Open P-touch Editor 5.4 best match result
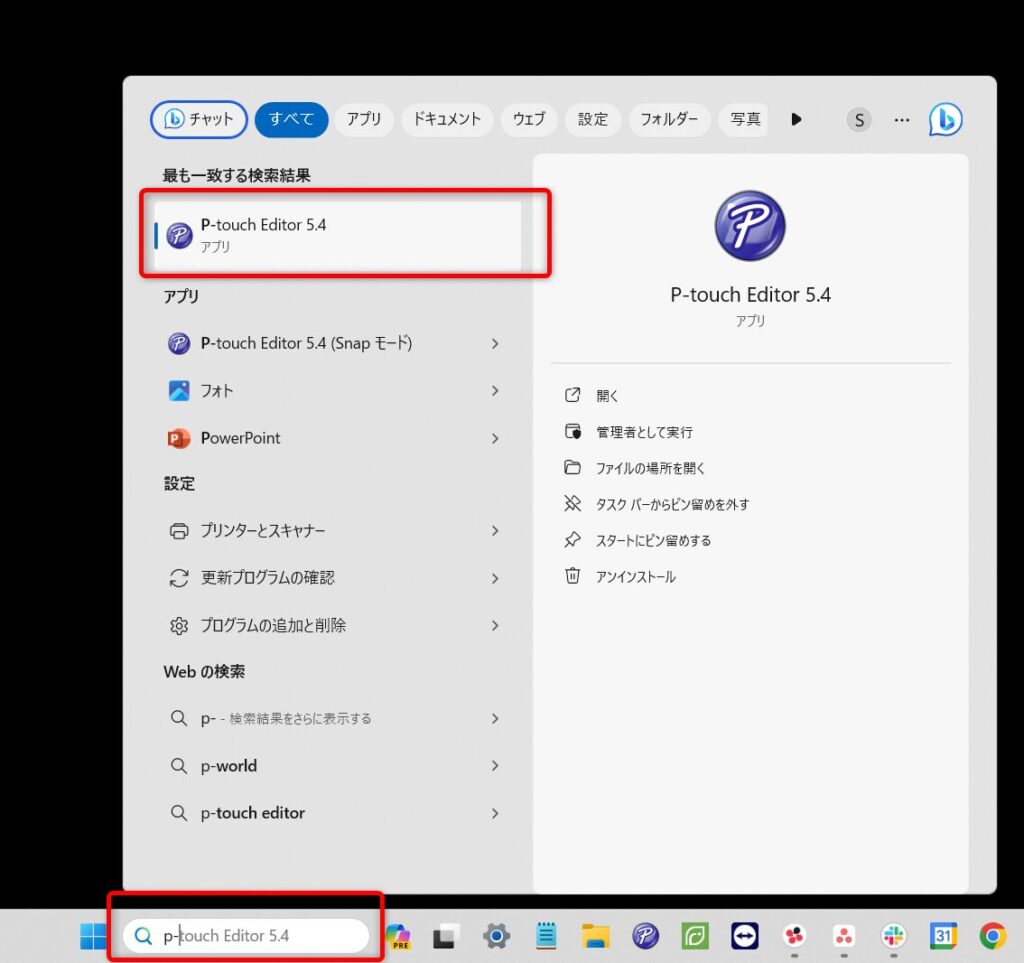The image size is (1024, 963). pos(338,235)
